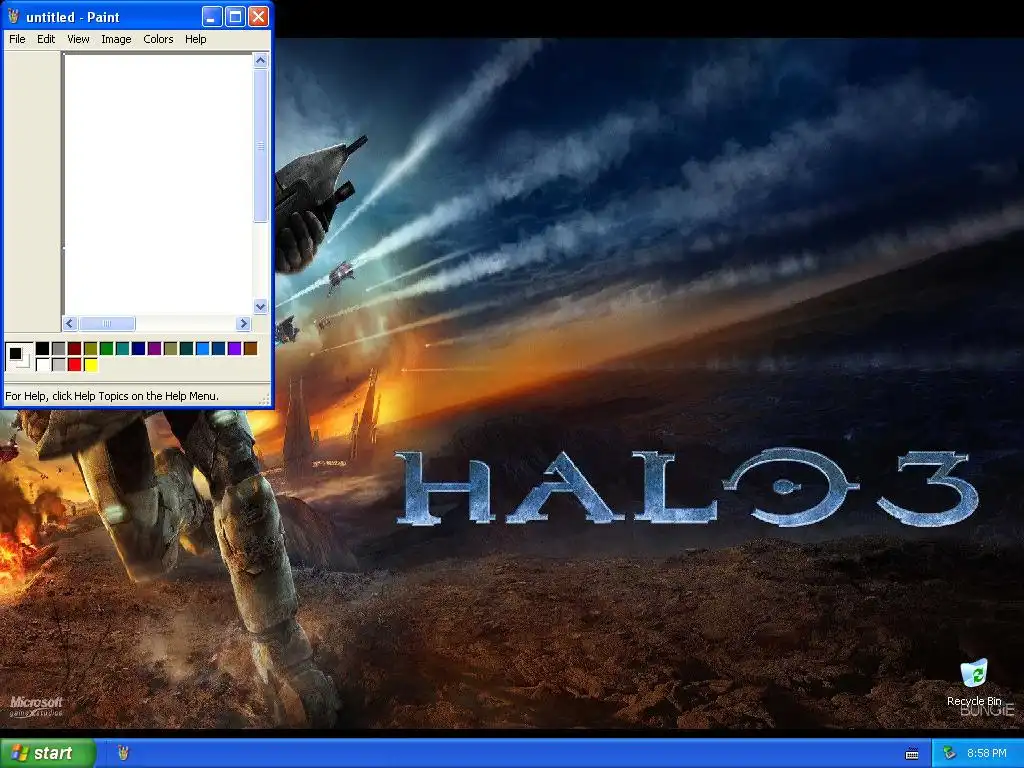Pick the bright sky blue swatch
Image resolution: width=1024 pixels, height=768 pixels.
(202, 349)
